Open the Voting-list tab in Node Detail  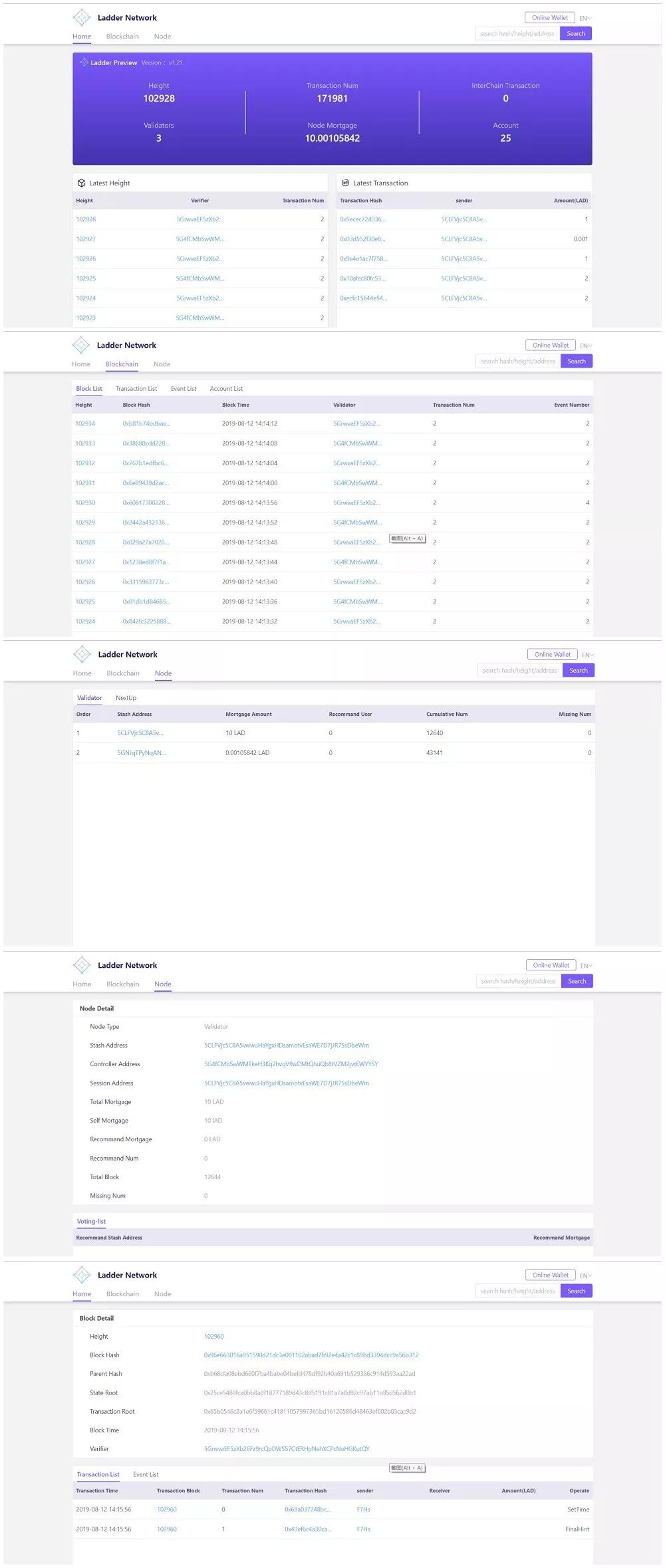91,1221
